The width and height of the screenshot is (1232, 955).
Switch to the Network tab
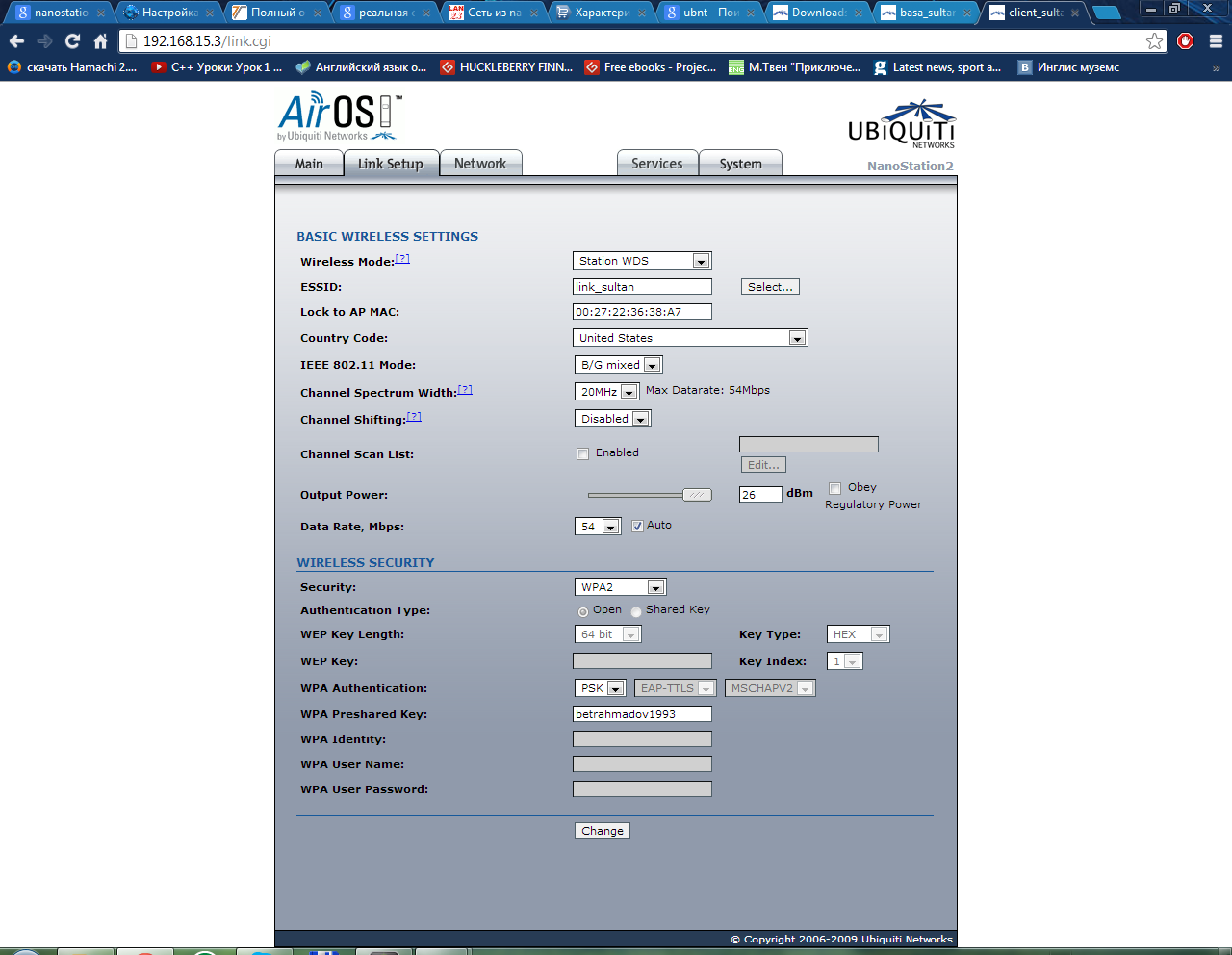click(x=480, y=164)
